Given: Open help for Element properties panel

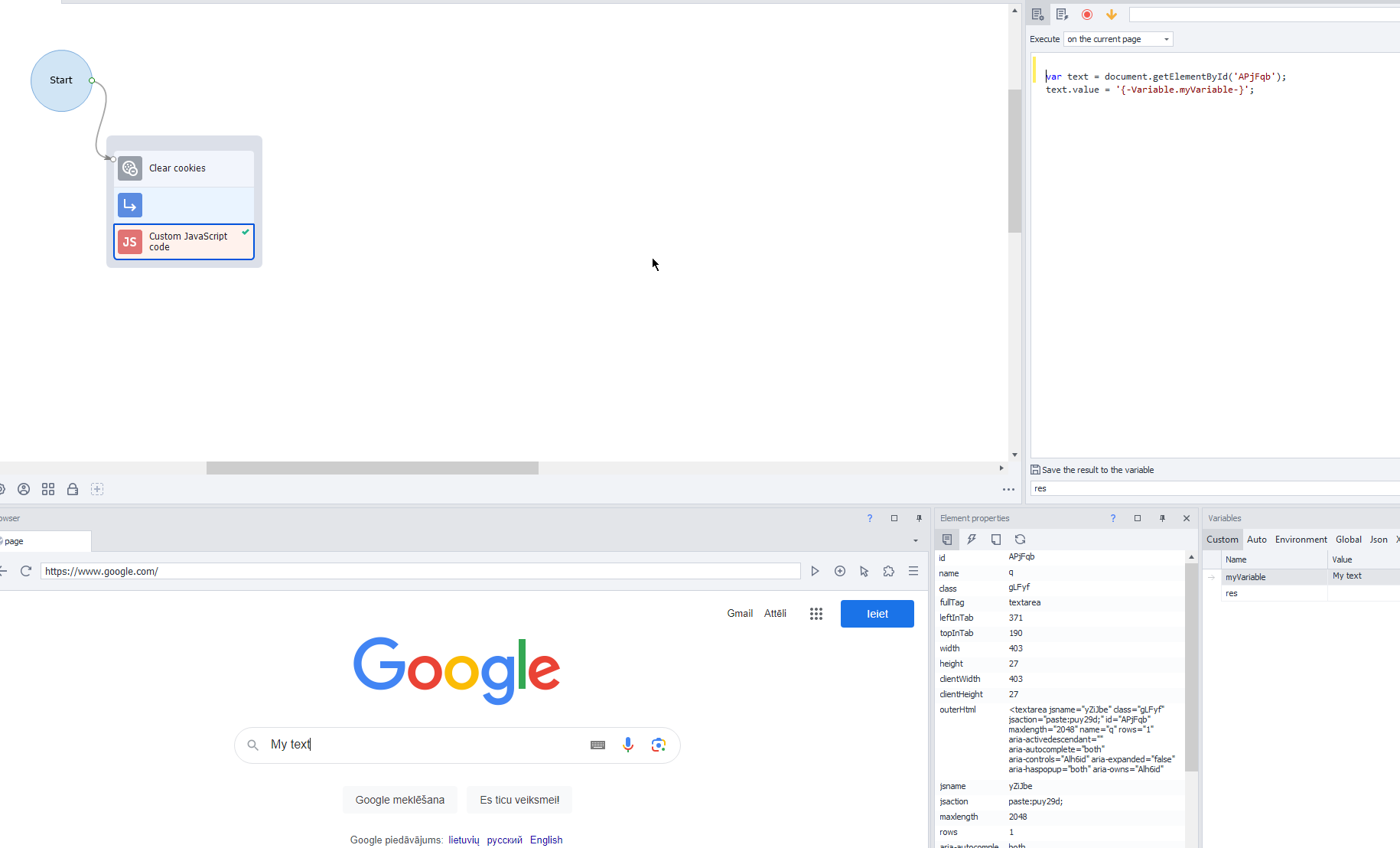Looking at the screenshot, I should (1113, 518).
